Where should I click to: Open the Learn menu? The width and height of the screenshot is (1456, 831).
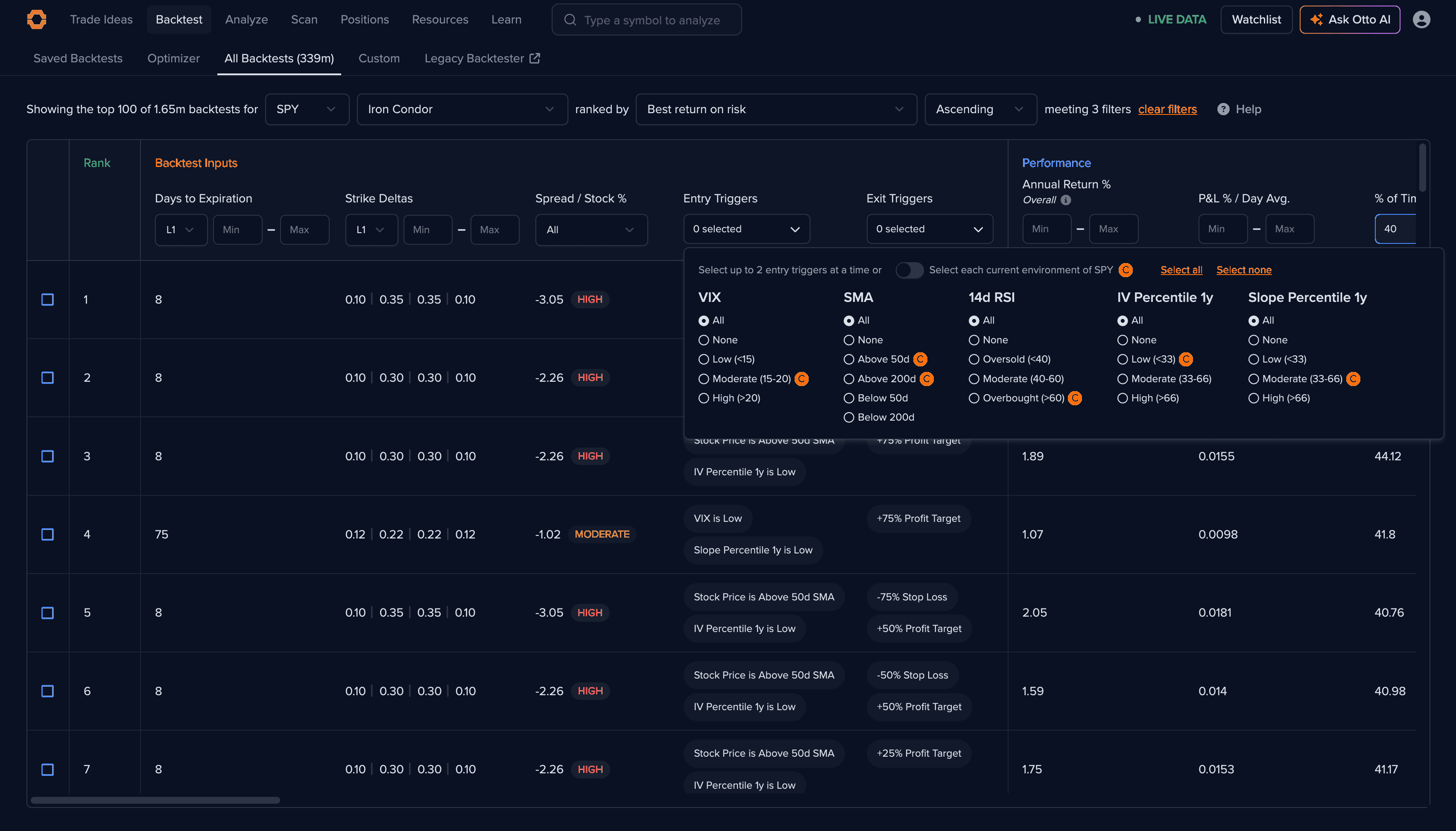(x=506, y=19)
